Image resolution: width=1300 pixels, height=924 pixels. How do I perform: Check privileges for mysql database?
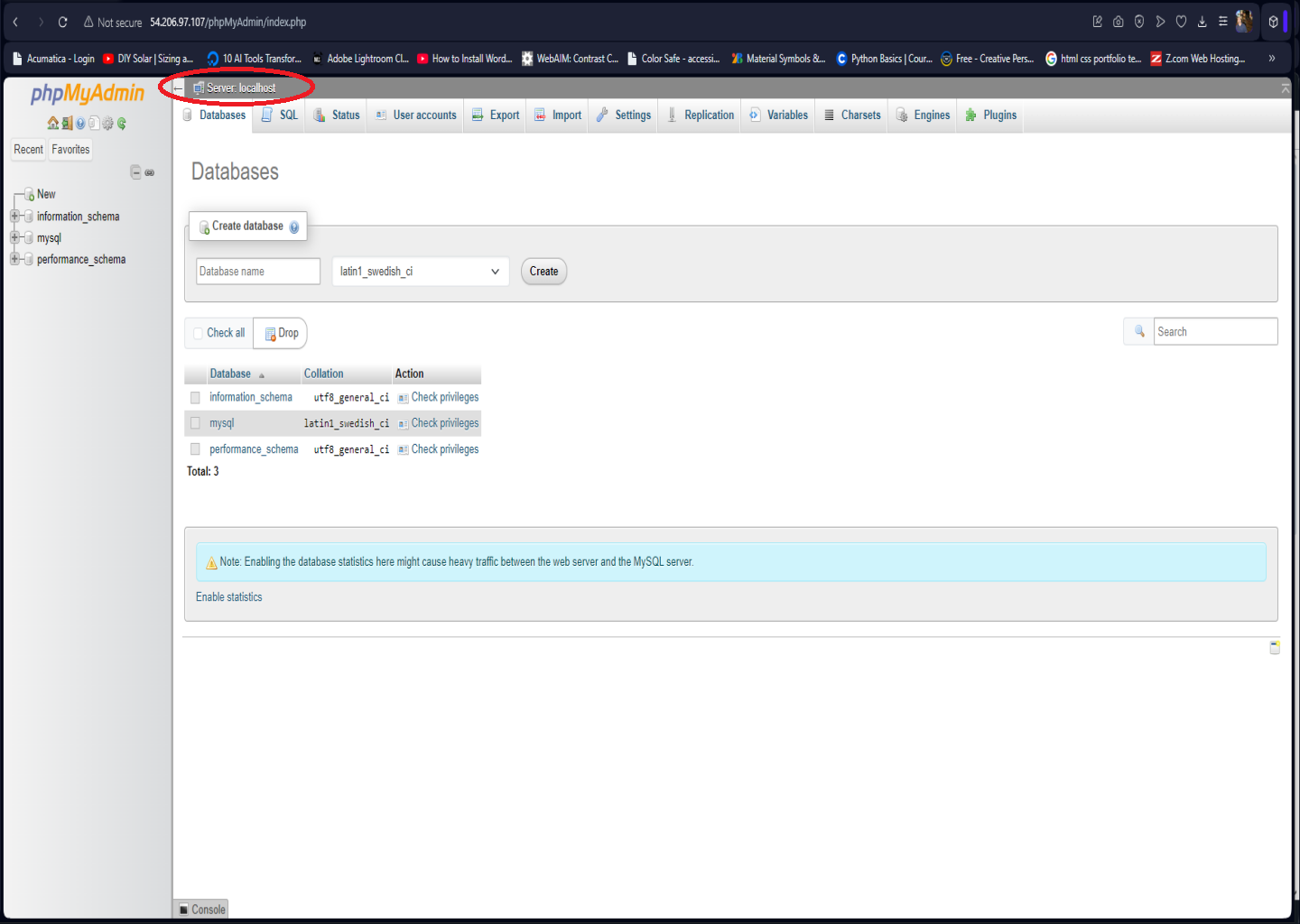(x=439, y=423)
